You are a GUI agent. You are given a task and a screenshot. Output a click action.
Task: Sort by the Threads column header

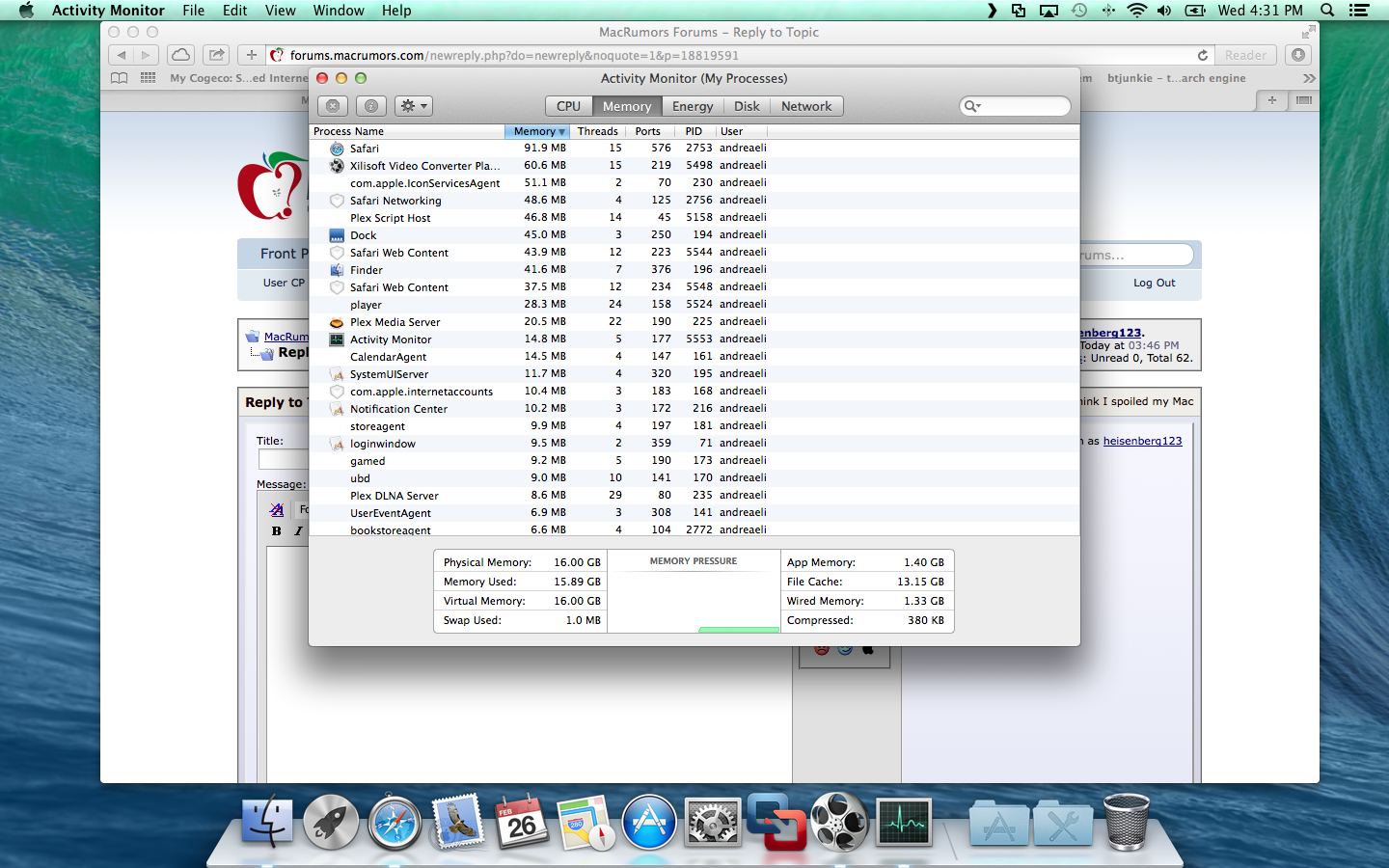[x=597, y=131]
